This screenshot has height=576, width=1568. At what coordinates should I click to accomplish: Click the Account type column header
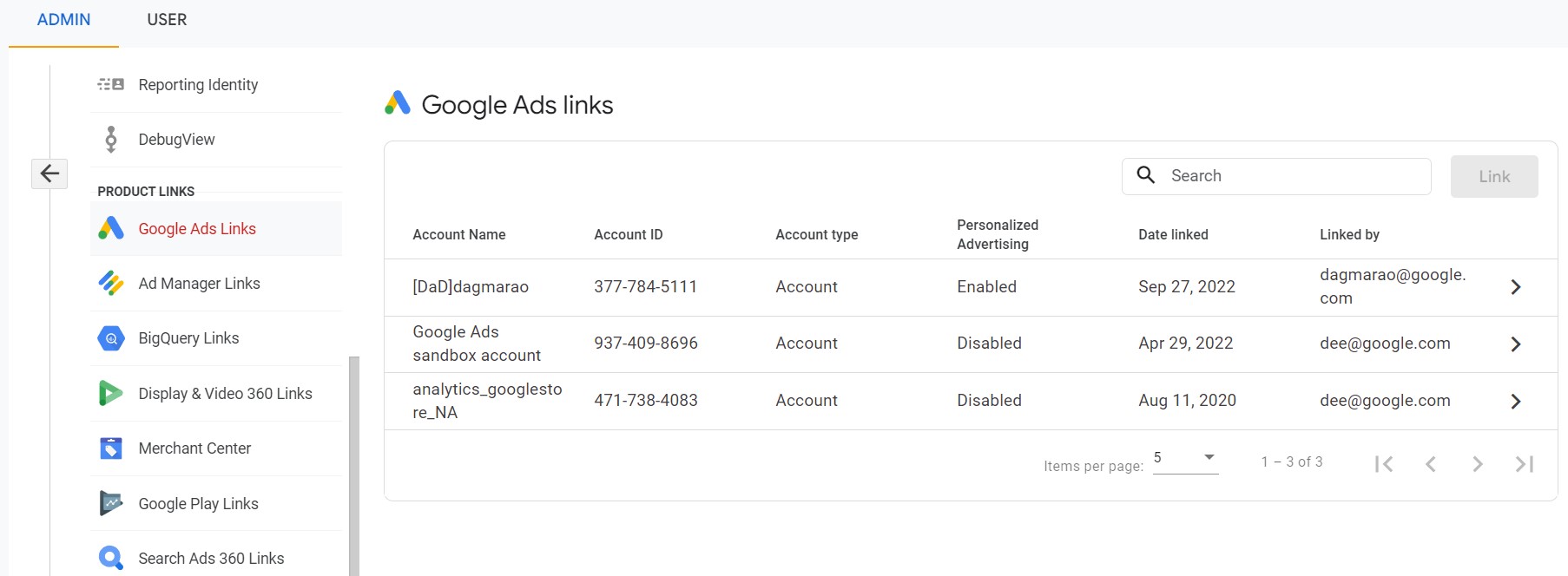coord(817,234)
